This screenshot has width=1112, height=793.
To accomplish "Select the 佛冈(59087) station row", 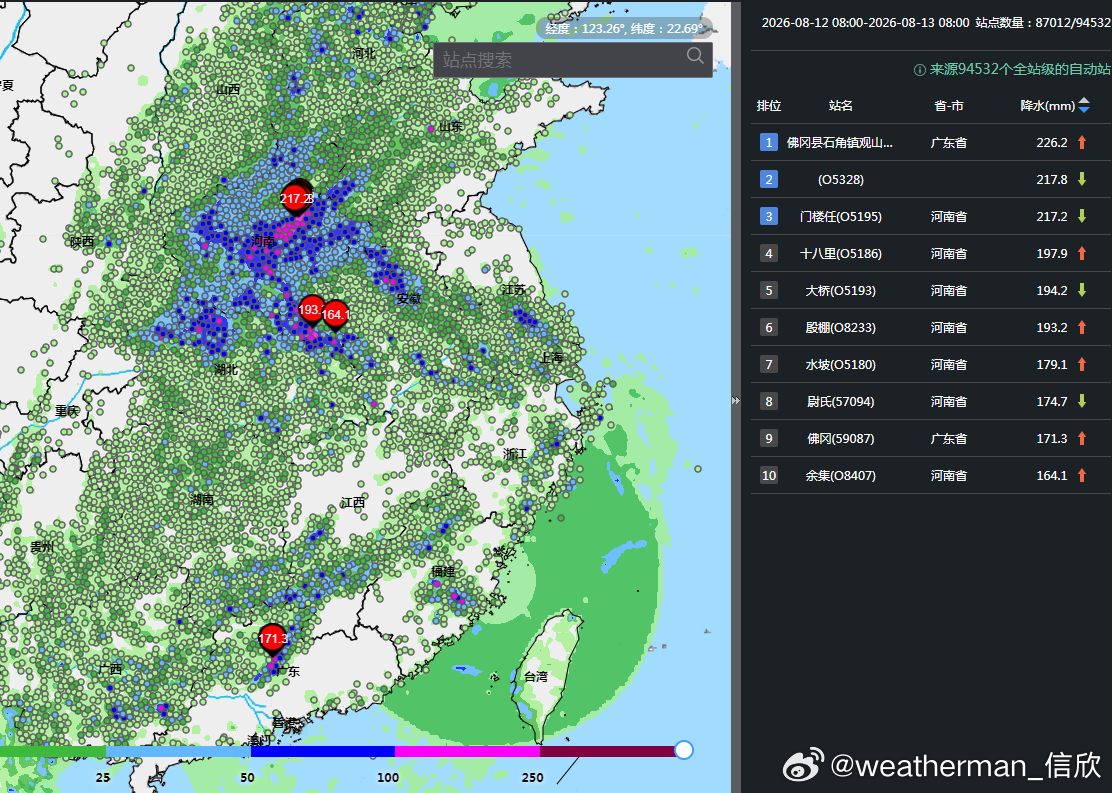I will click(930, 438).
